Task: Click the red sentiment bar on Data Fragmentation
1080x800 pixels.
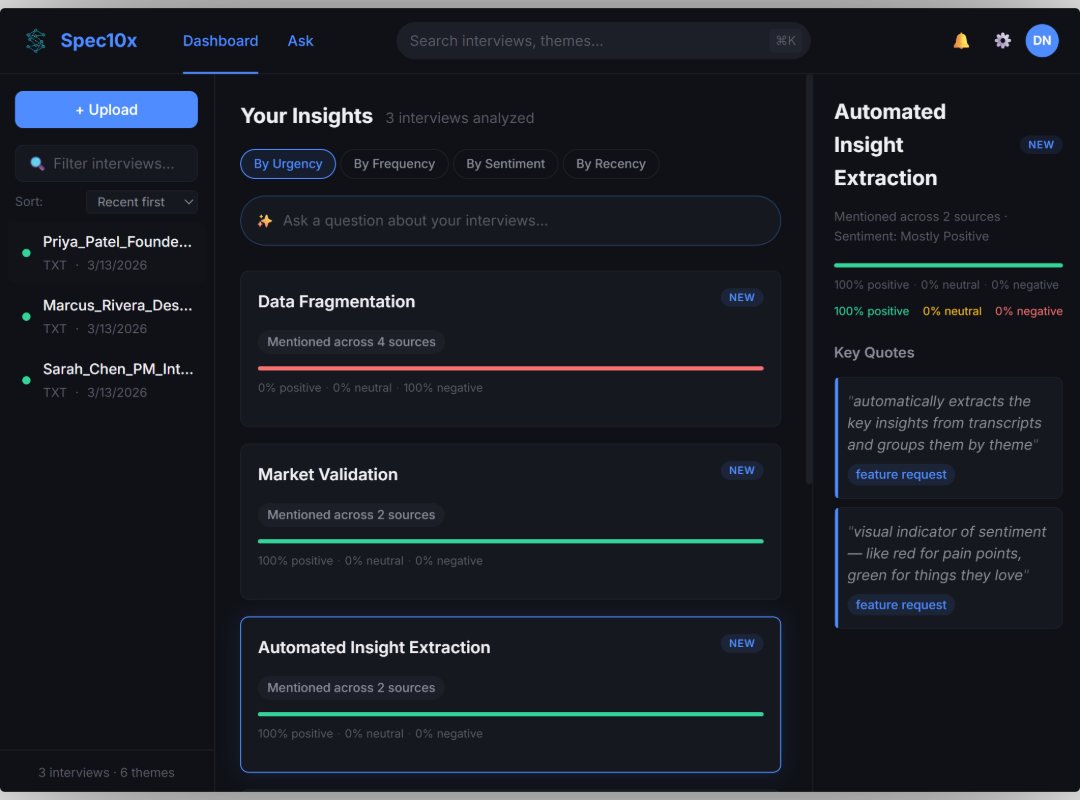Action: tap(510, 368)
